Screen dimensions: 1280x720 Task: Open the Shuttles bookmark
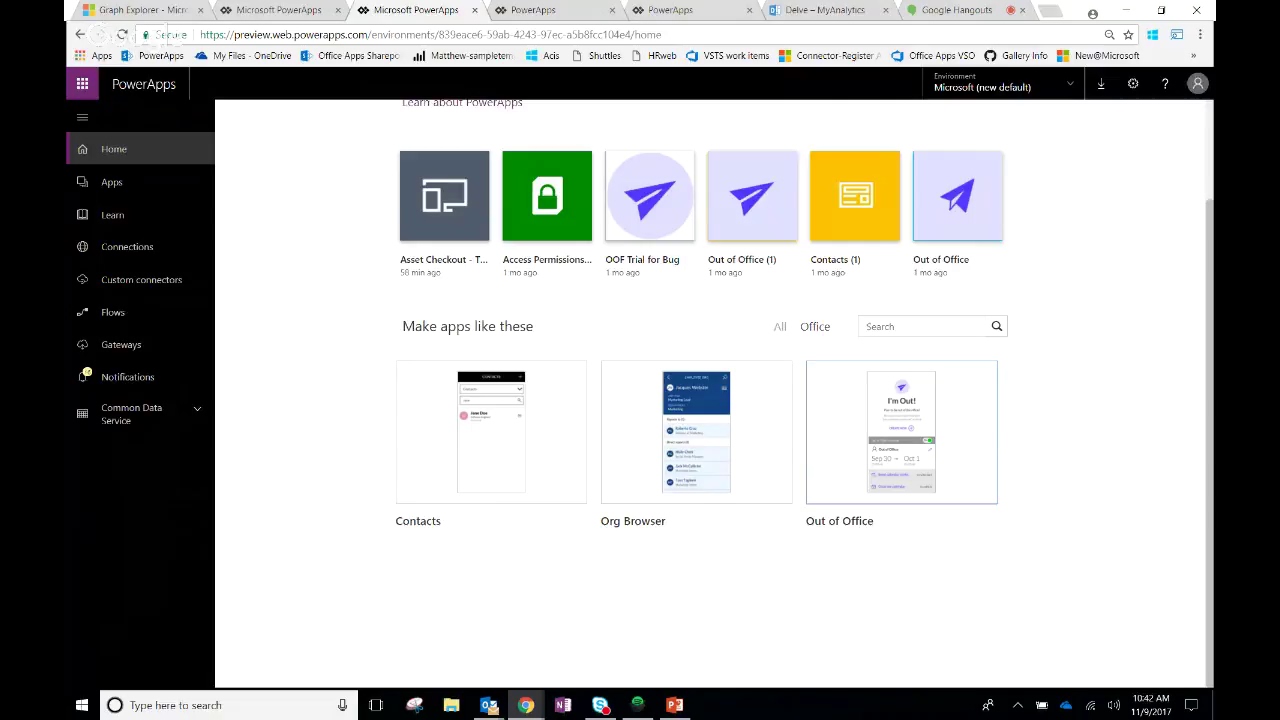pos(596,56)
